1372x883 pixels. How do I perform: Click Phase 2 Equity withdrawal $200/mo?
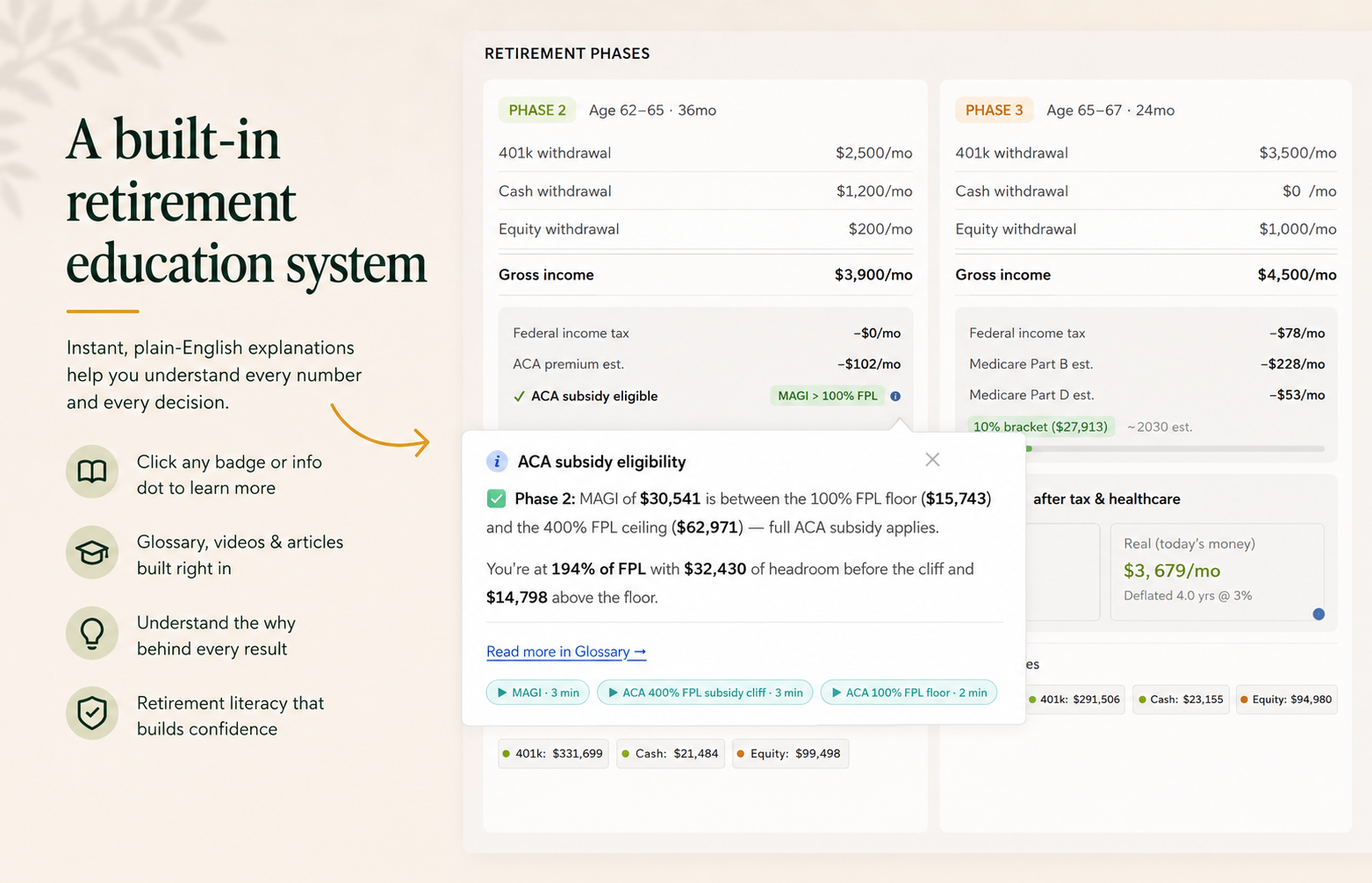click(706, 229)
